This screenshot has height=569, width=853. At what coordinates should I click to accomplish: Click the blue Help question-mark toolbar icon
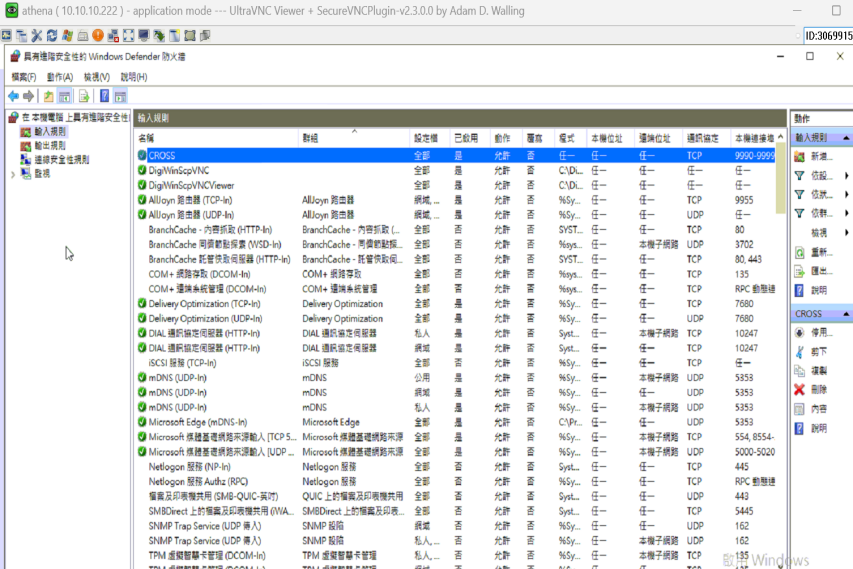(104, 96)
